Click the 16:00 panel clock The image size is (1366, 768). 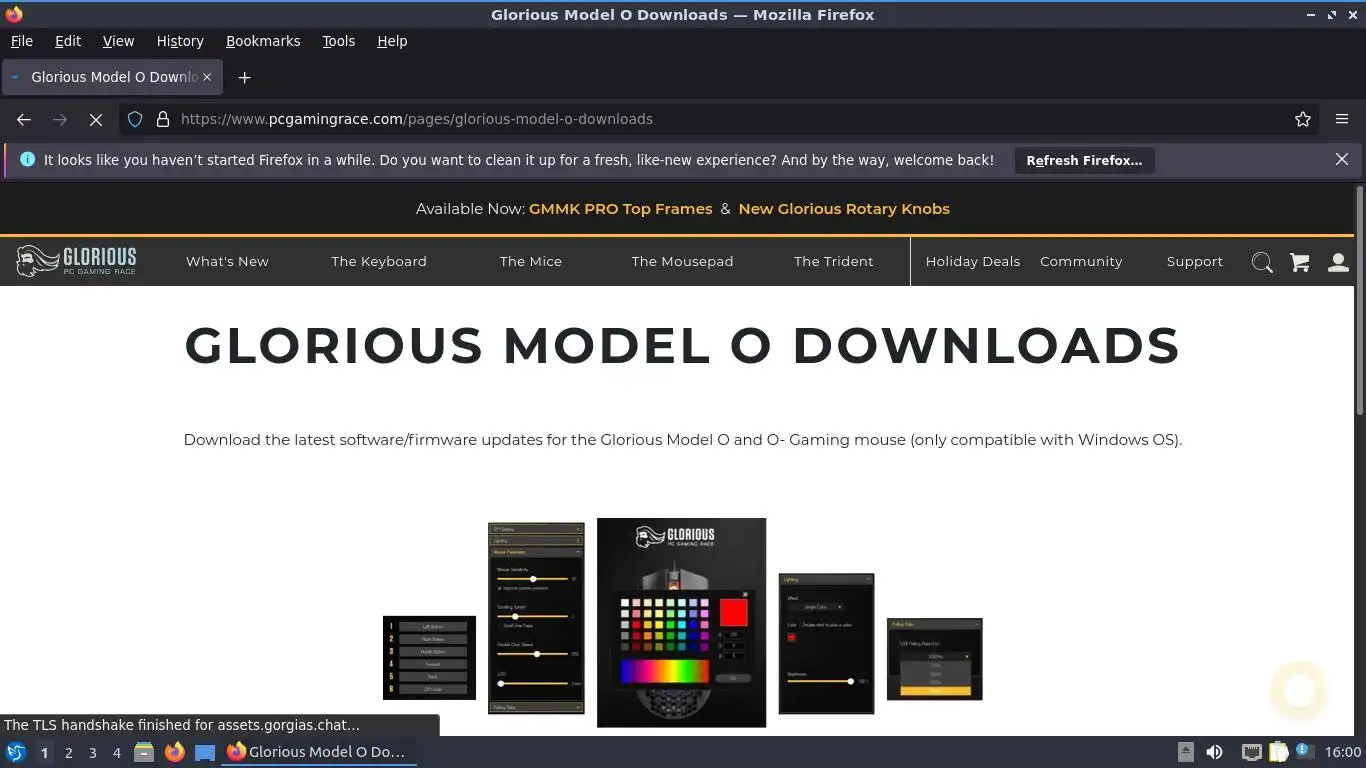[1342, 752]
